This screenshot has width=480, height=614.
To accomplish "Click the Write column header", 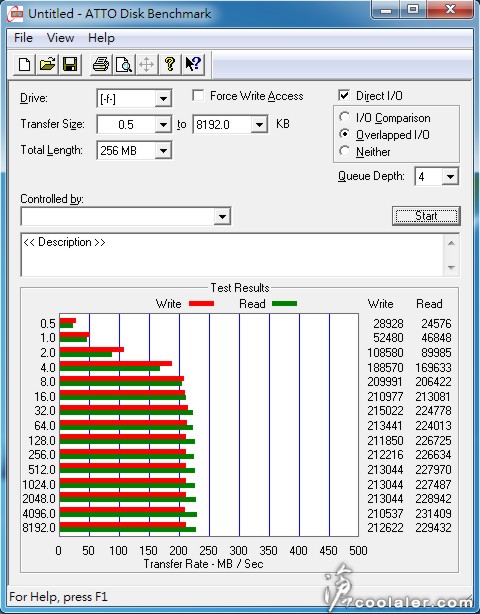I will pos(380,303).
